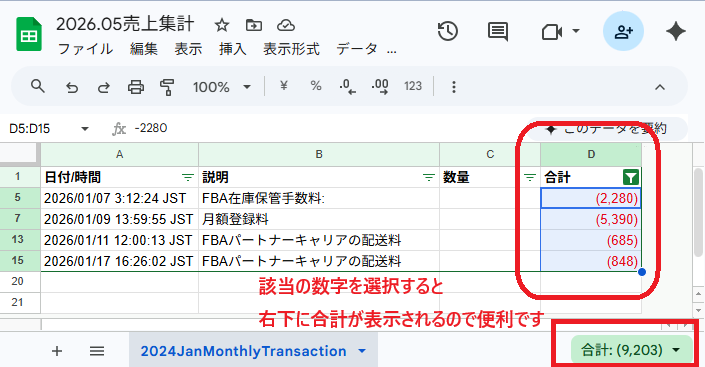Open the データ menu
Viewport: 705px width, 367px height.
[357, 49]
